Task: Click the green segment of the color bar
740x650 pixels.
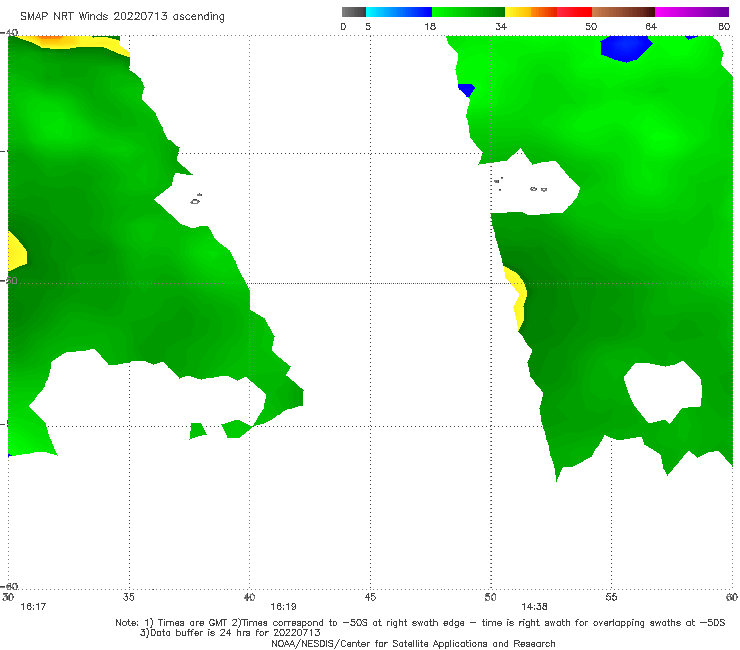Action: (468, 12)
